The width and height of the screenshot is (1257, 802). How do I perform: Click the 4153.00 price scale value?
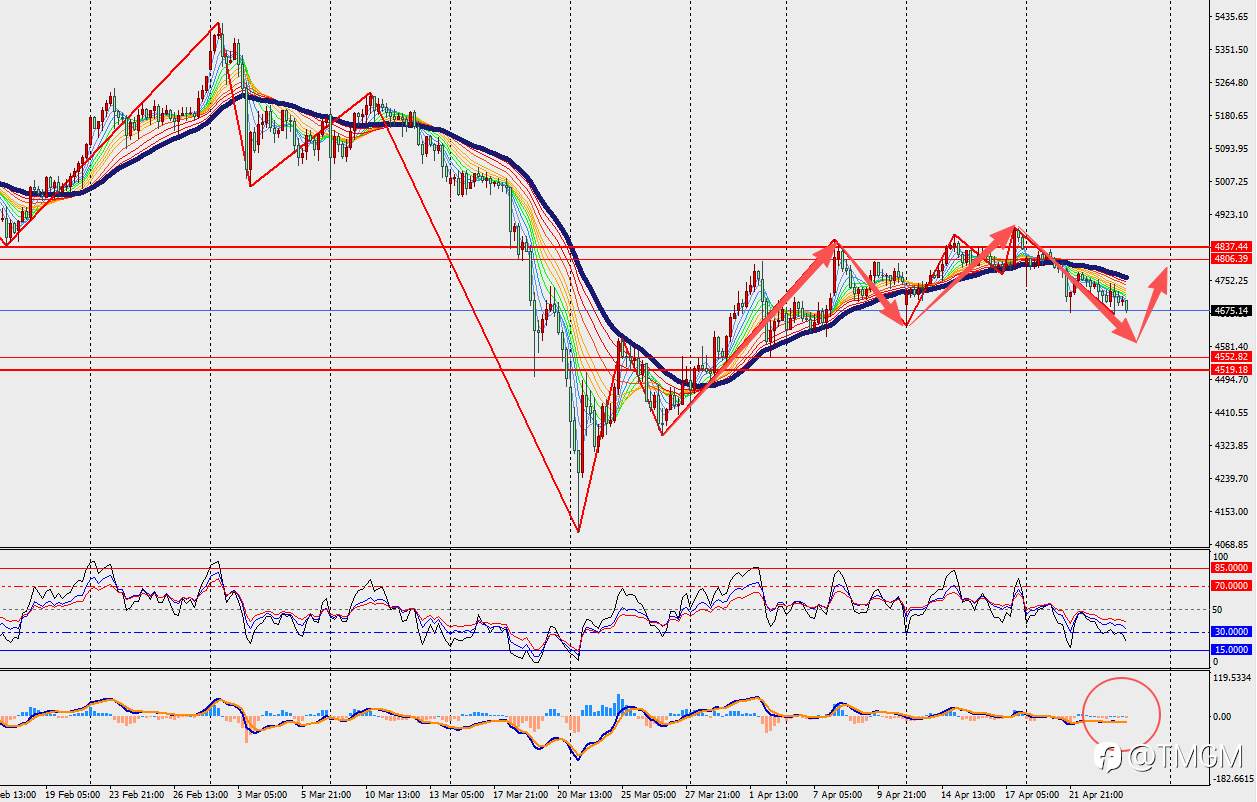click(1232, 512)
